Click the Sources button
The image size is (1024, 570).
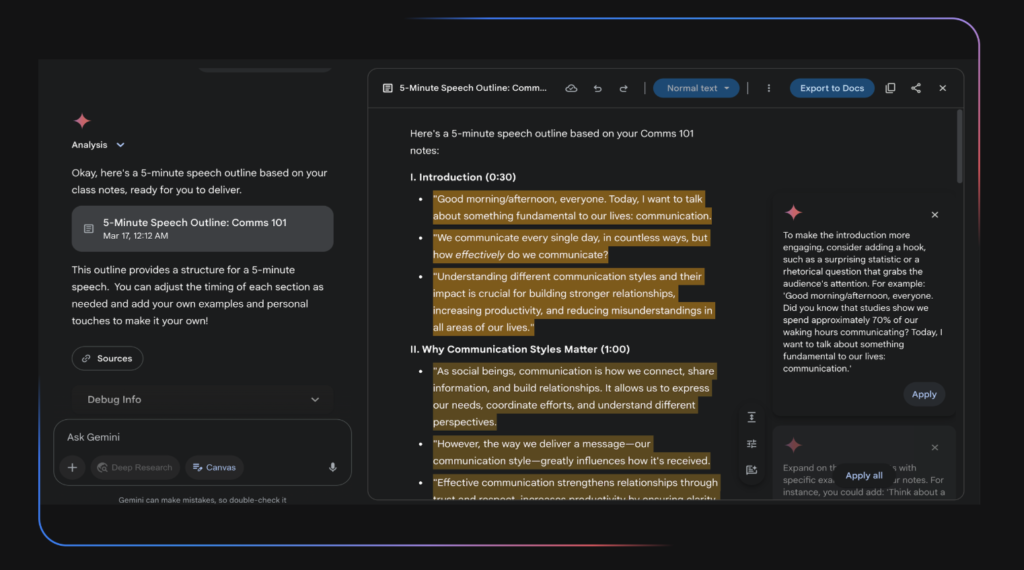click(x=107, y=358)
